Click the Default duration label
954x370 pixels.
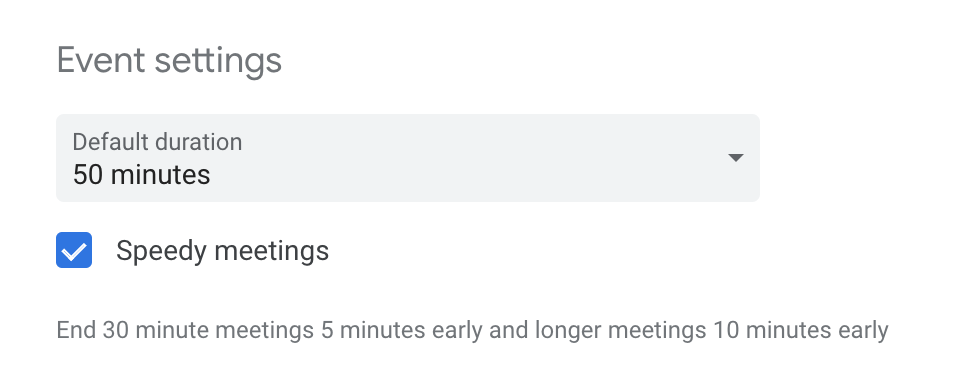pos(157,142)
